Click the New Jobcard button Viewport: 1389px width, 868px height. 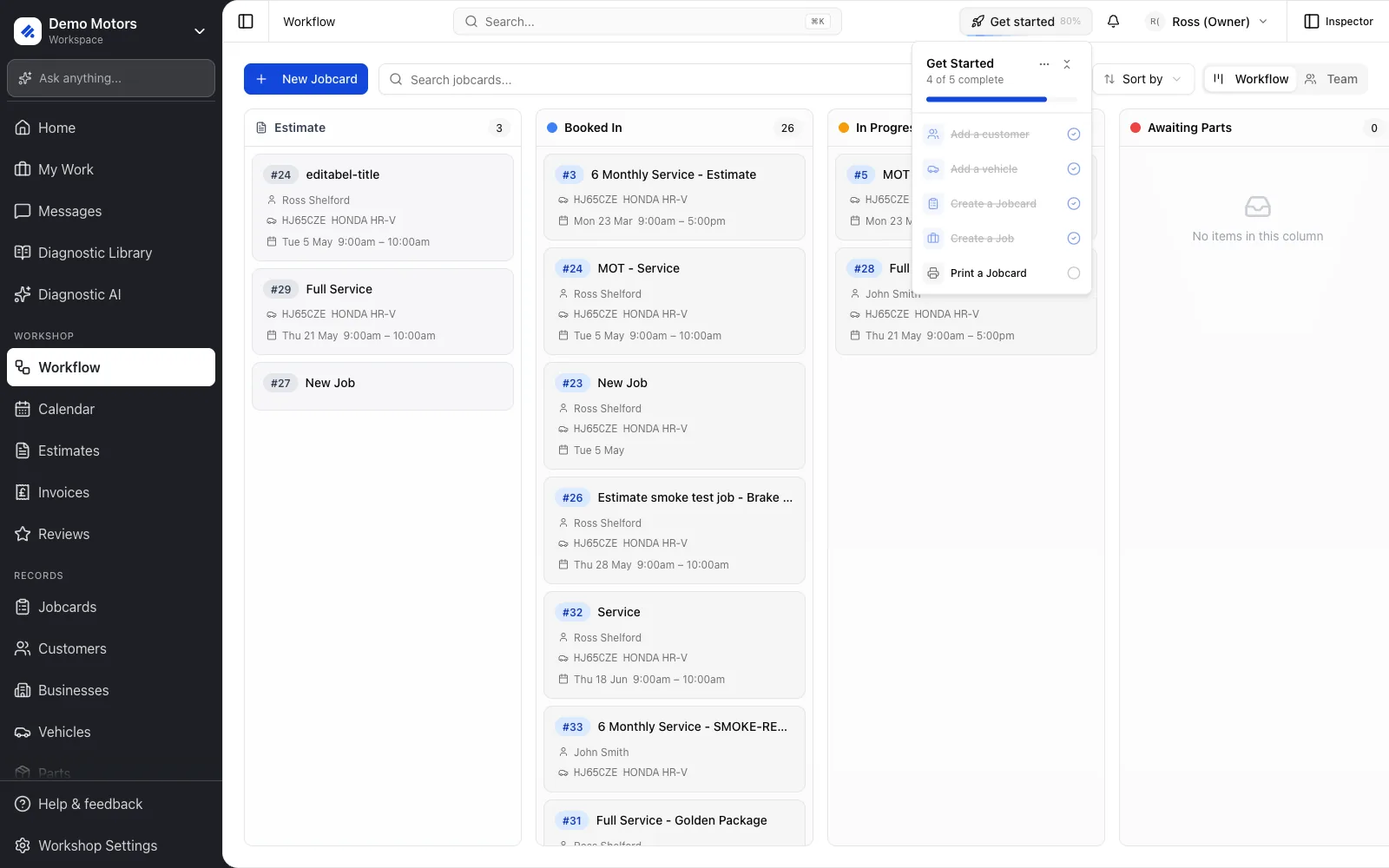pyautogui.click(x=306, y=79)
